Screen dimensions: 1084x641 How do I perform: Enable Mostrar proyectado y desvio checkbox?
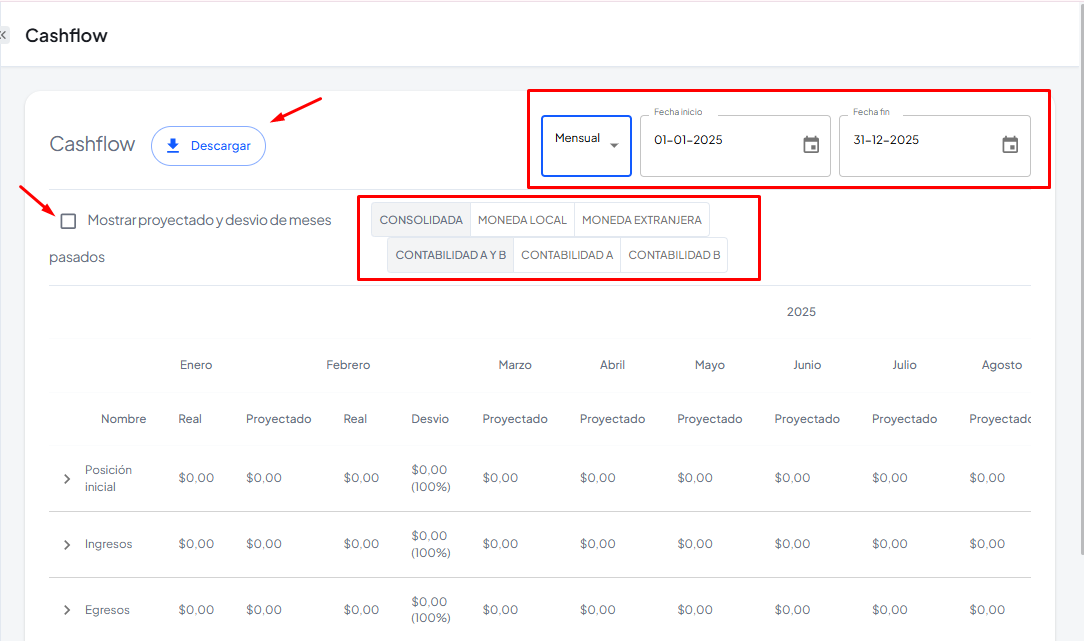tap(68, 221)
